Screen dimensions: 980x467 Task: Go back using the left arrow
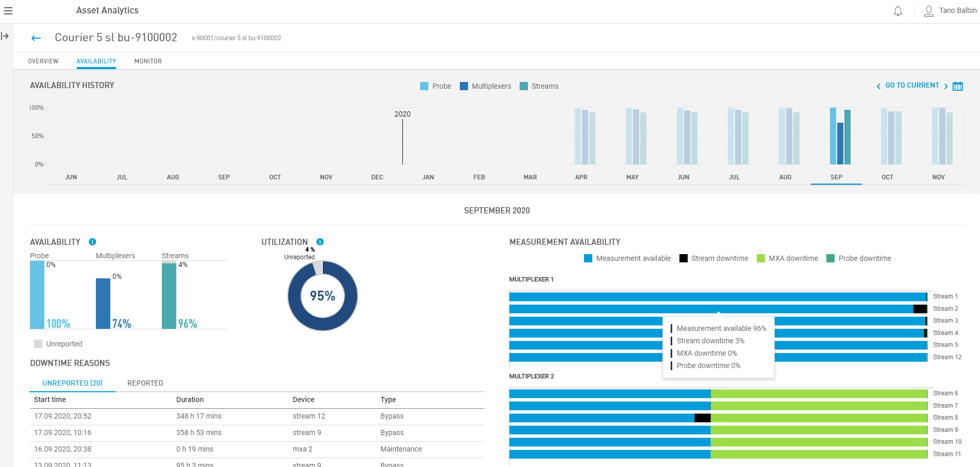point(36,38)
